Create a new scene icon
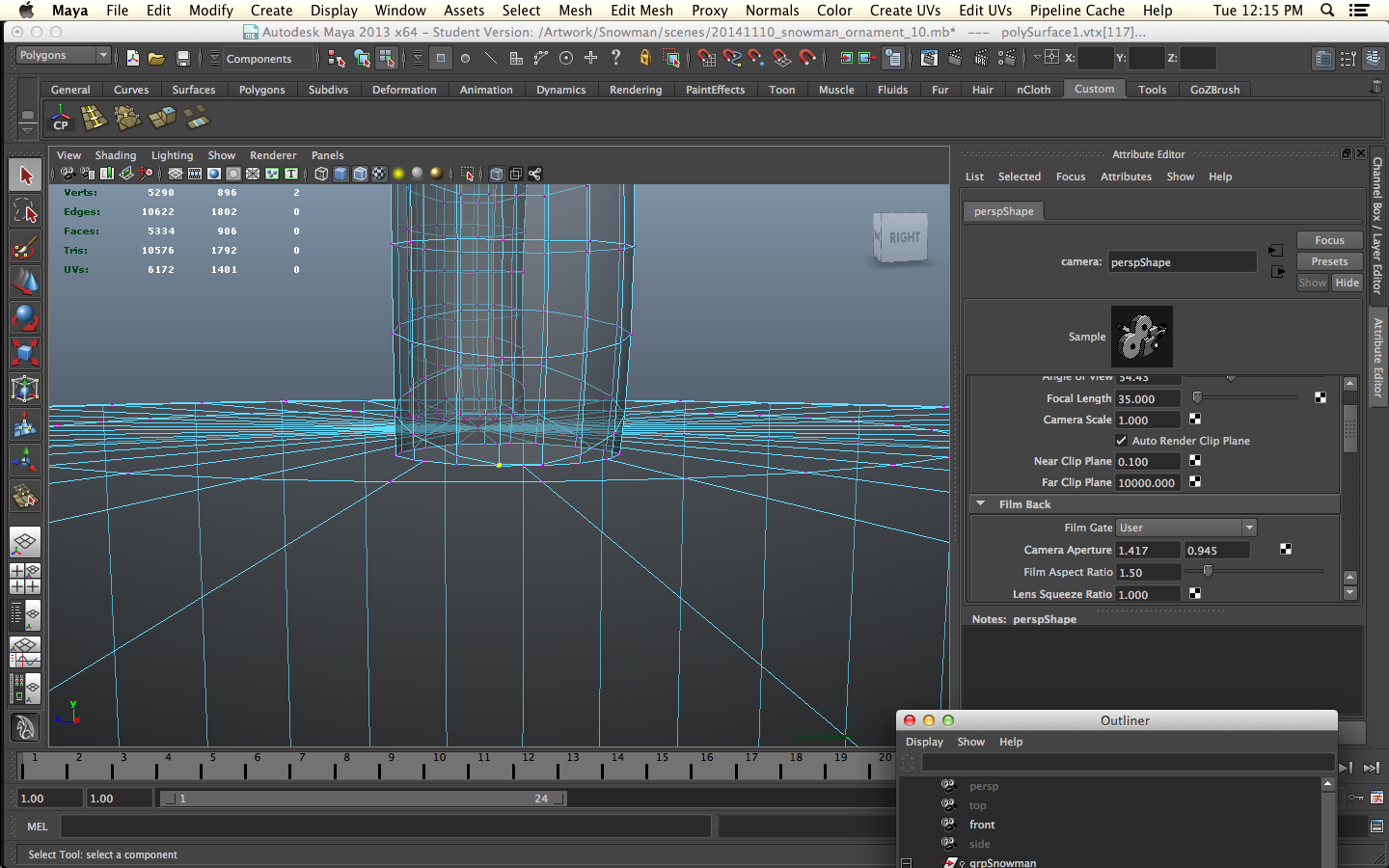This screenshot has width=1389, height=868. [x=132, y=58]
